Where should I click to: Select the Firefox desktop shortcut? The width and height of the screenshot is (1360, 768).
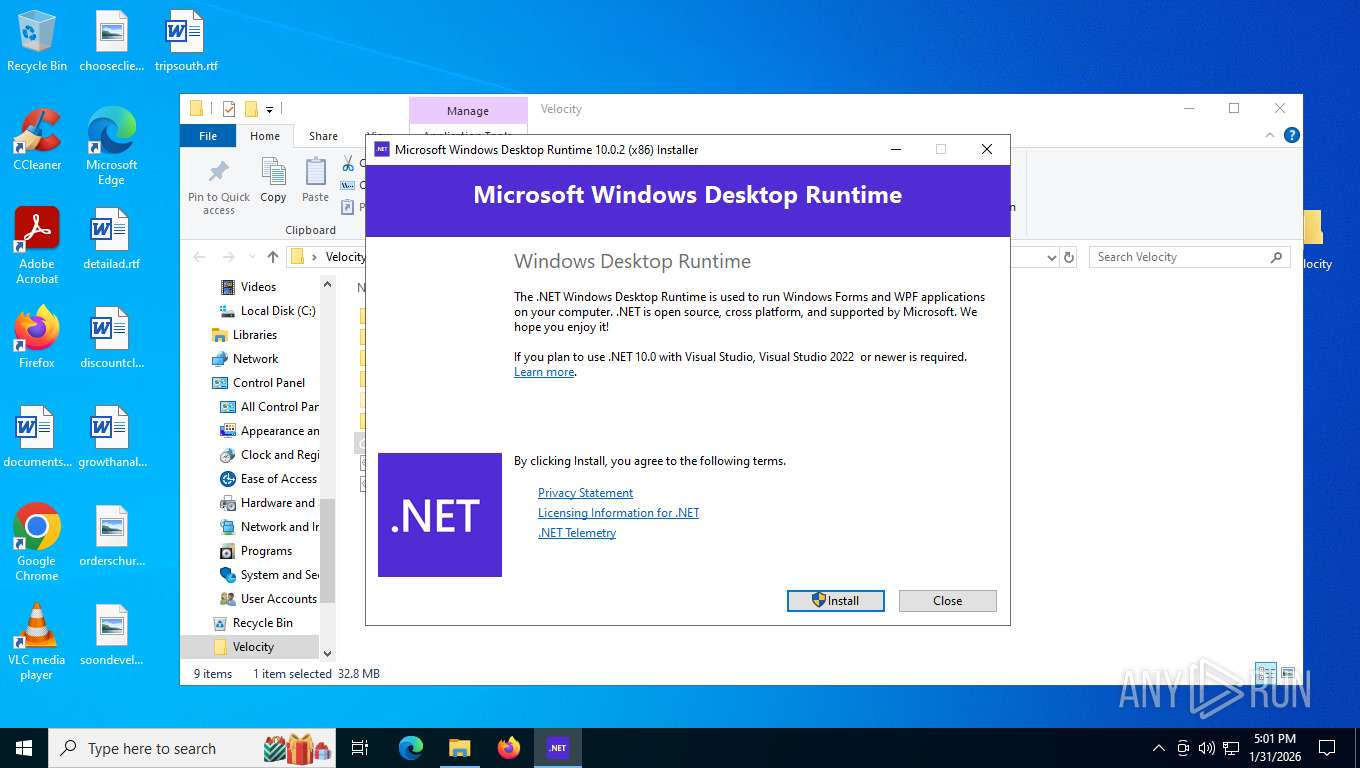(37, 337)
